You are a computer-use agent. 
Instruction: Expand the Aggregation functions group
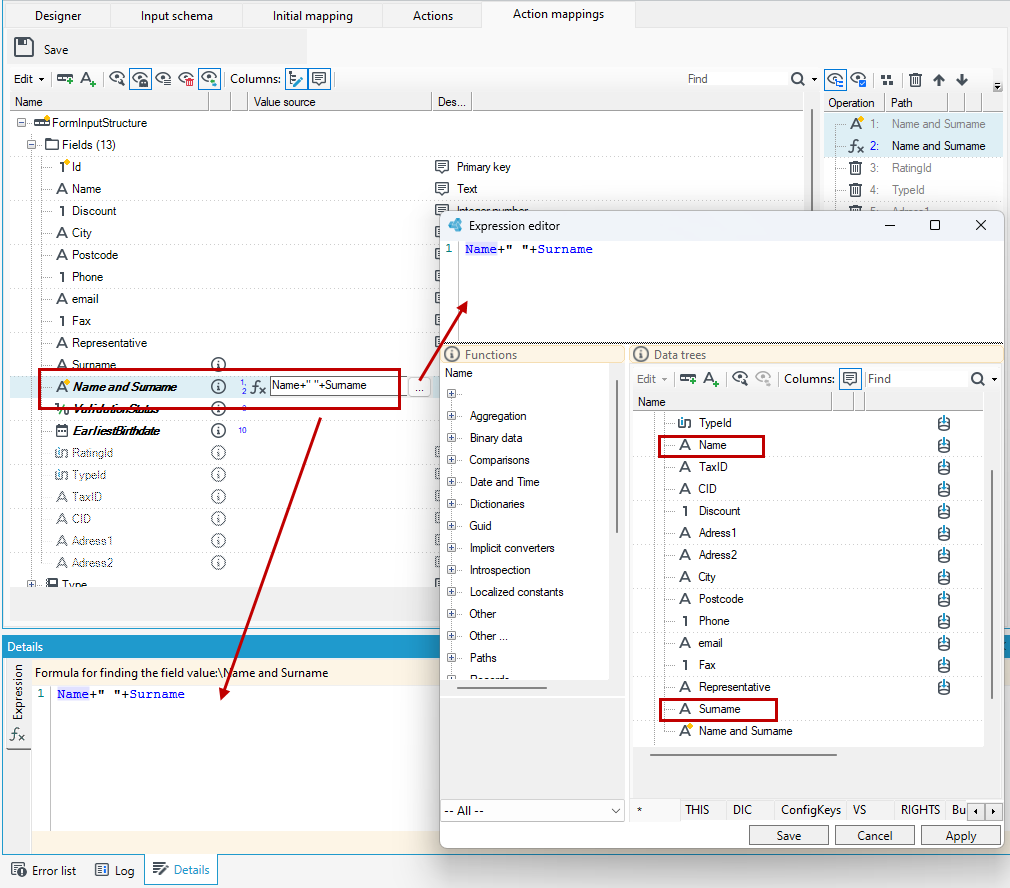(x=451, y=416)
